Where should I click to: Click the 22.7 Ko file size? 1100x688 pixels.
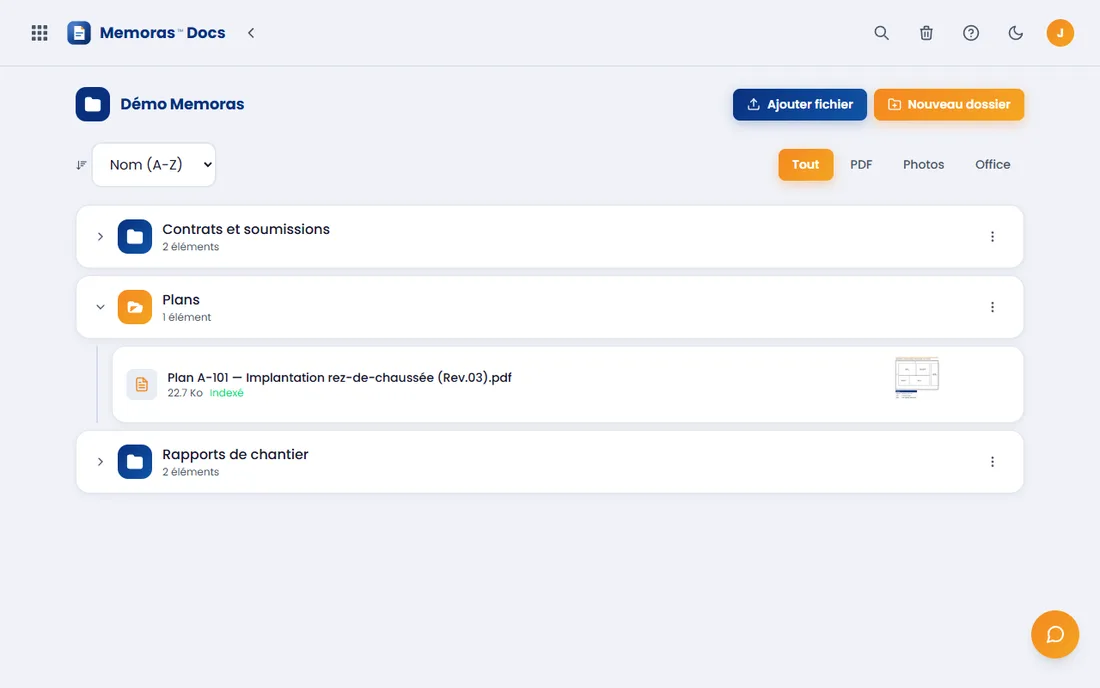[x=185, y=393]
